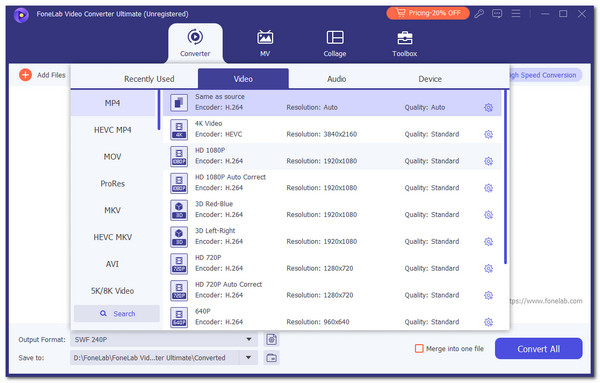The width and height of the screenshot is (600, 383).
Task: Expand the Output Format dropdown
Action: point(249,339)
